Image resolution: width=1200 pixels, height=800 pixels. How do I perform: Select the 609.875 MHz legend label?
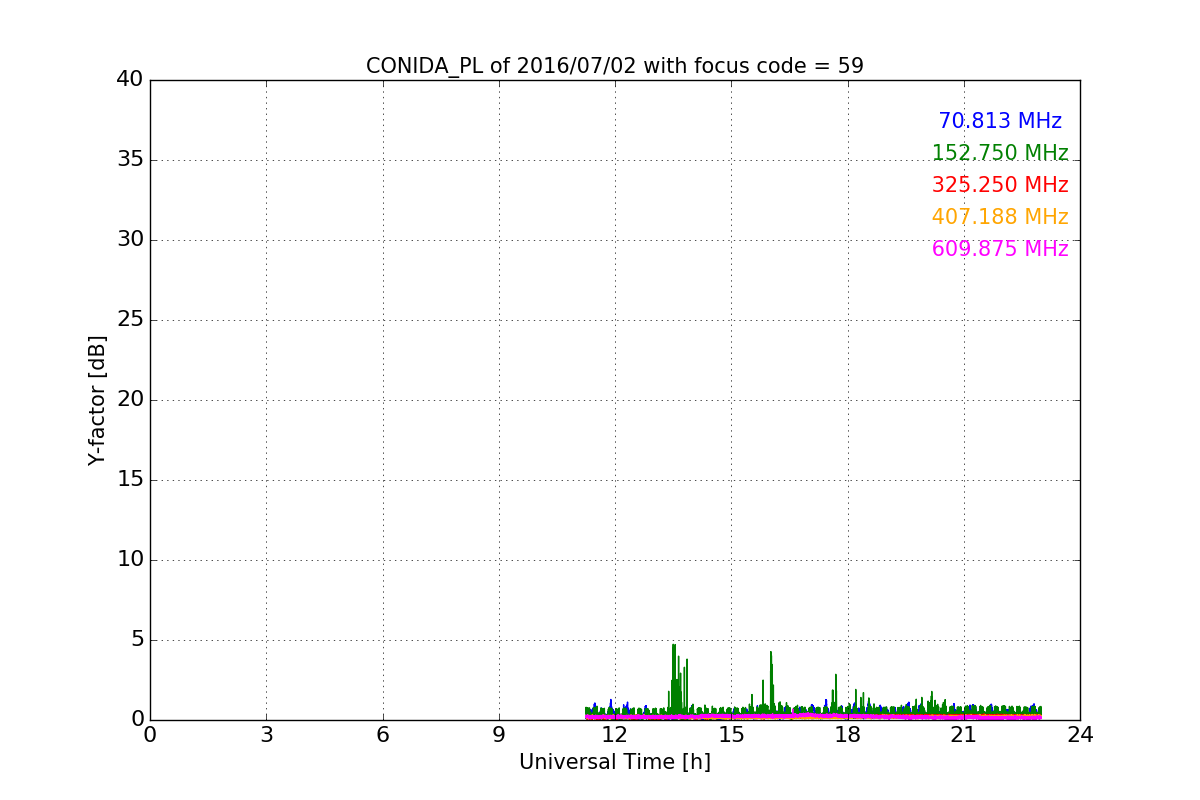coord(1000,249)
